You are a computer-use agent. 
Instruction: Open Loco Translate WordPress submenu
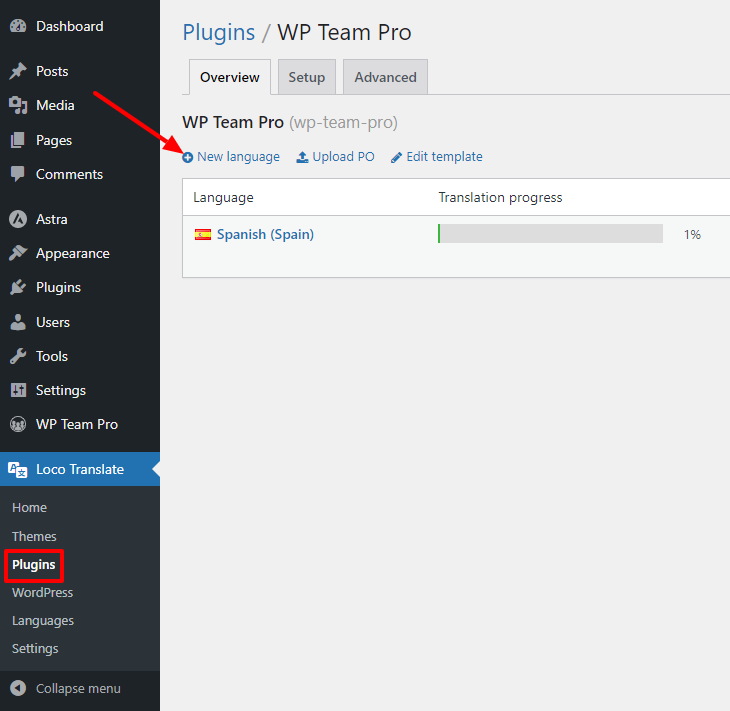42,593
